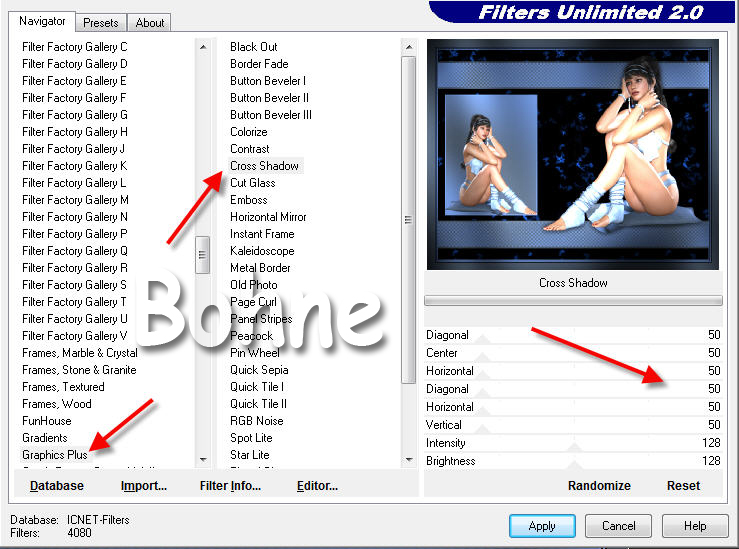Image resolution: width=739 pixels, height=549 pixels.
Task: Click the Randomize button
Action: [x=599, y=486]
